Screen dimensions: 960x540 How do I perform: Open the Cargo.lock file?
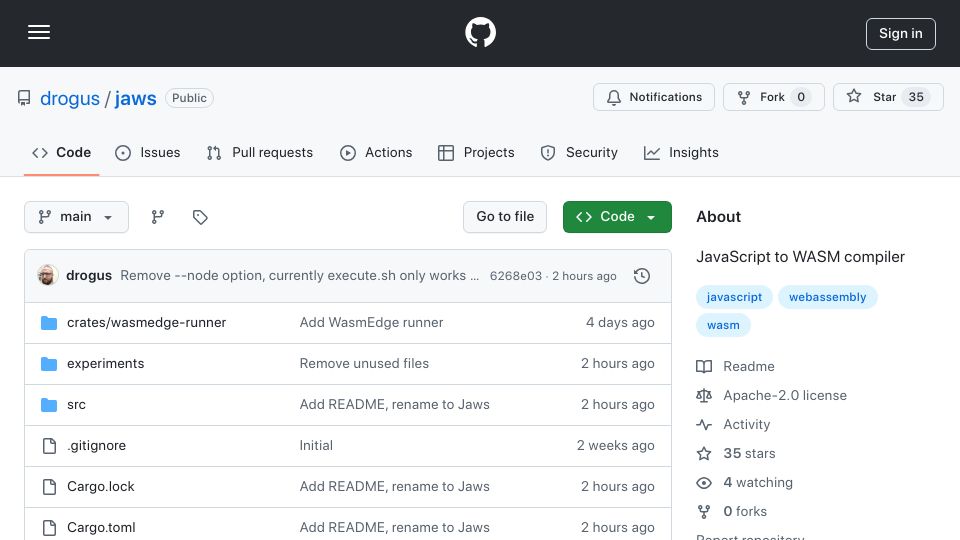(100, 487)
